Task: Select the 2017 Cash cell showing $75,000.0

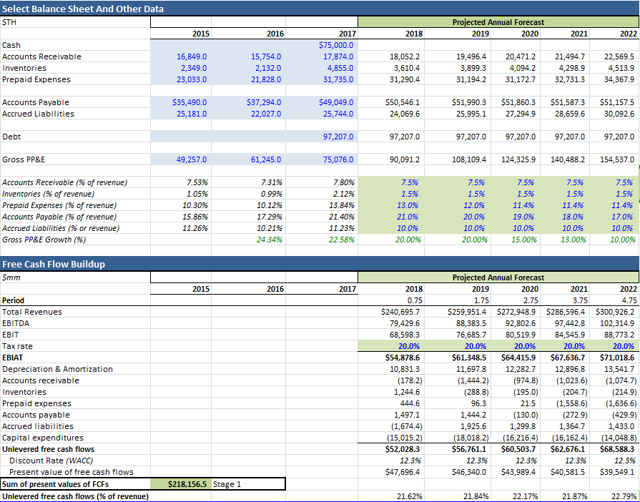Action: [335, 45]
